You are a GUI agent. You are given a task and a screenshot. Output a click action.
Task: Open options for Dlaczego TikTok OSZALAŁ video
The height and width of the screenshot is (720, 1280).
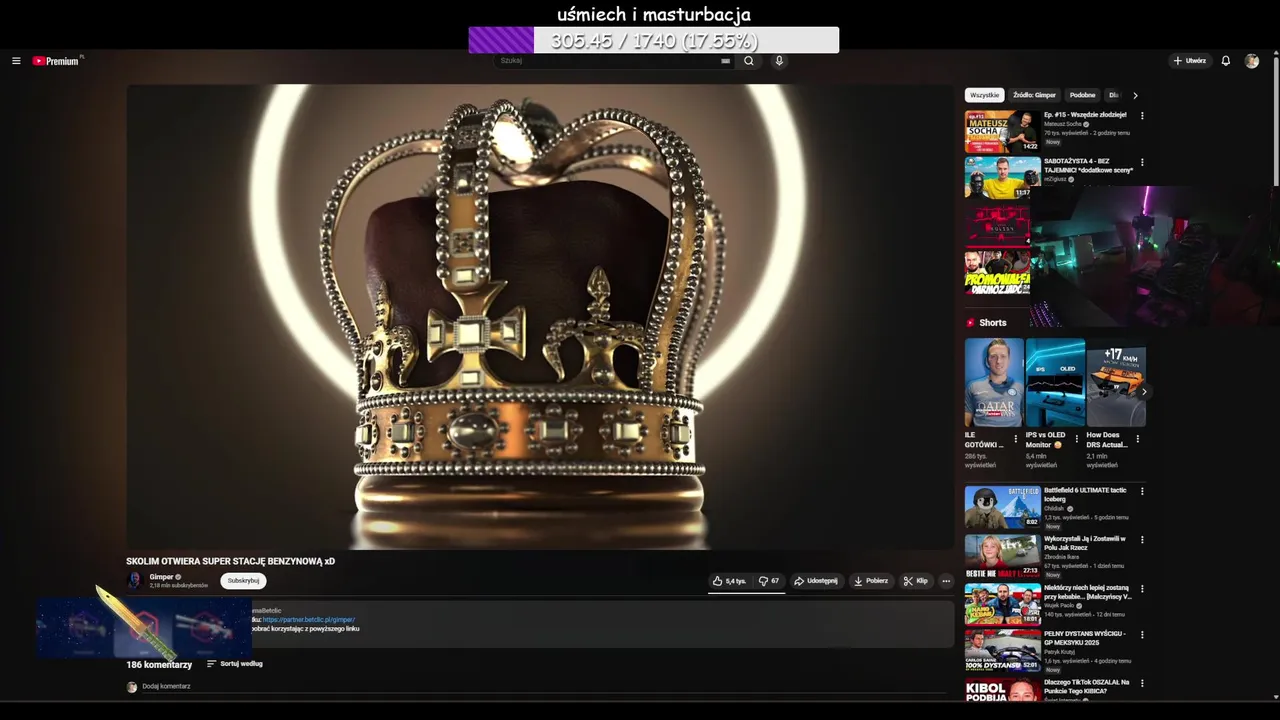[x=1142, y=683]
